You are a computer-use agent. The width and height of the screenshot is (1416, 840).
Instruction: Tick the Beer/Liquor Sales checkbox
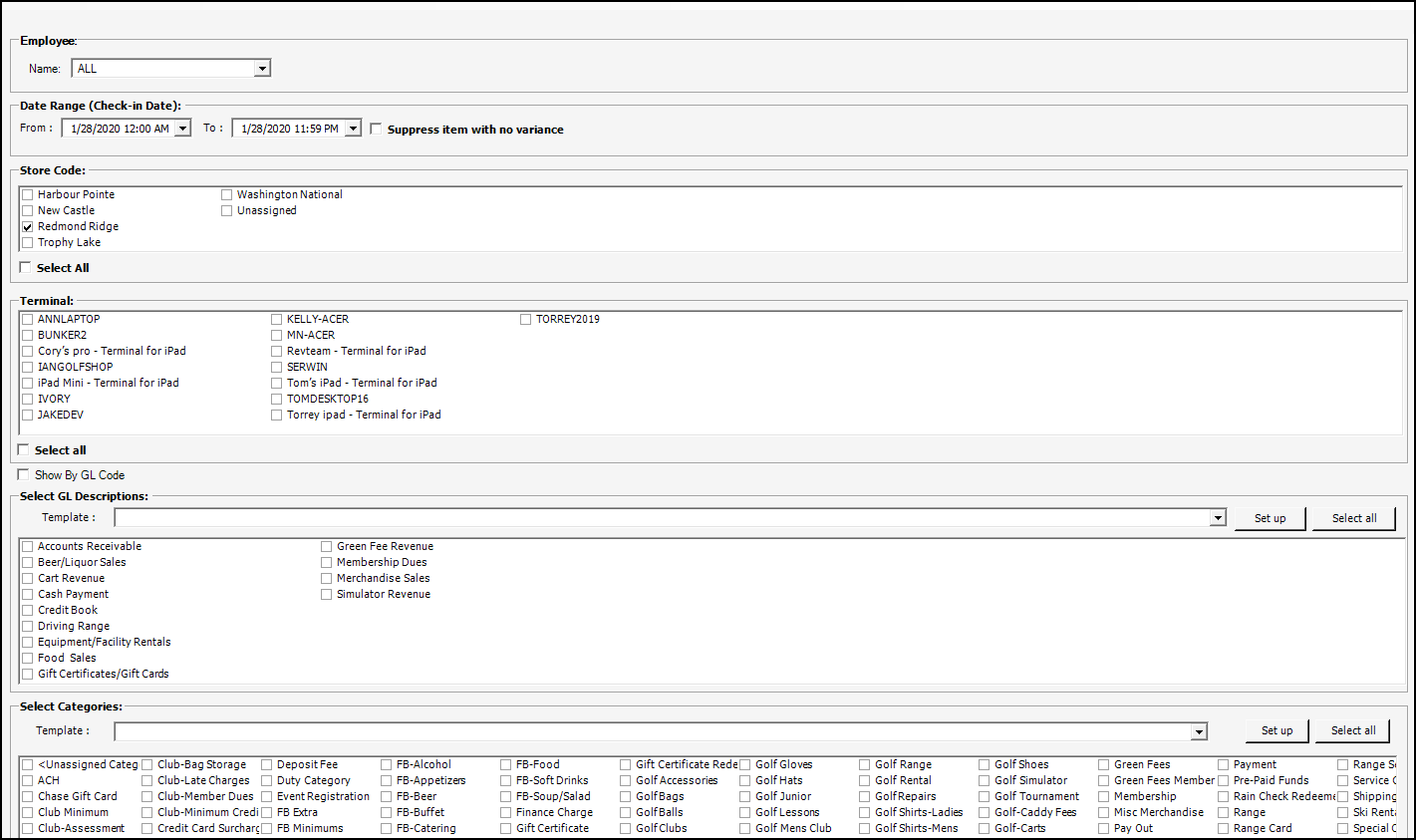pyautogui.click(x=28, y=563)
